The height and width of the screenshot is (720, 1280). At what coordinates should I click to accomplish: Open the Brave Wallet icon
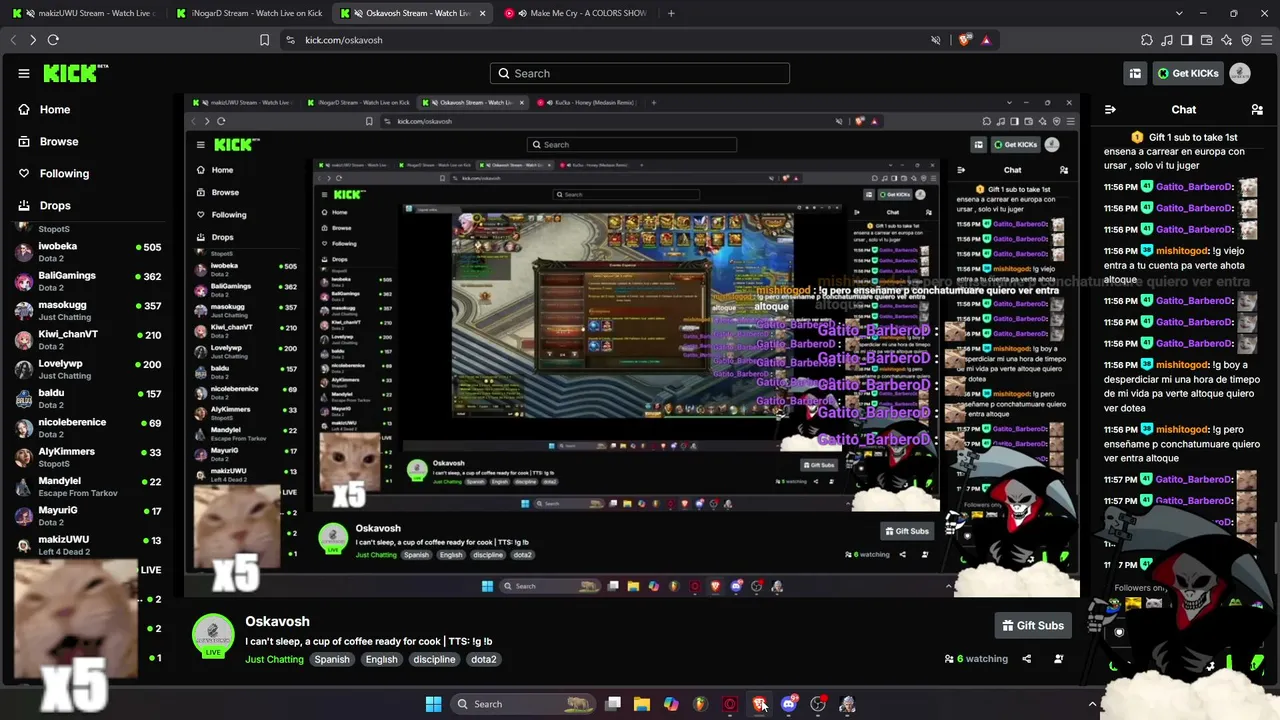1206,40
